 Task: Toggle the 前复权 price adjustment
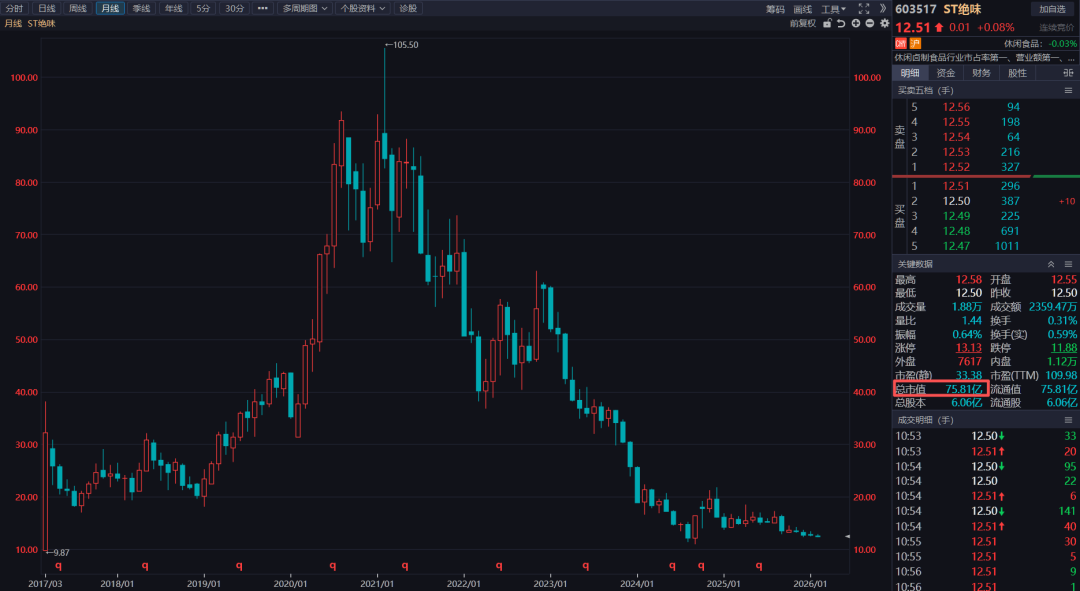tap(802, 23)
